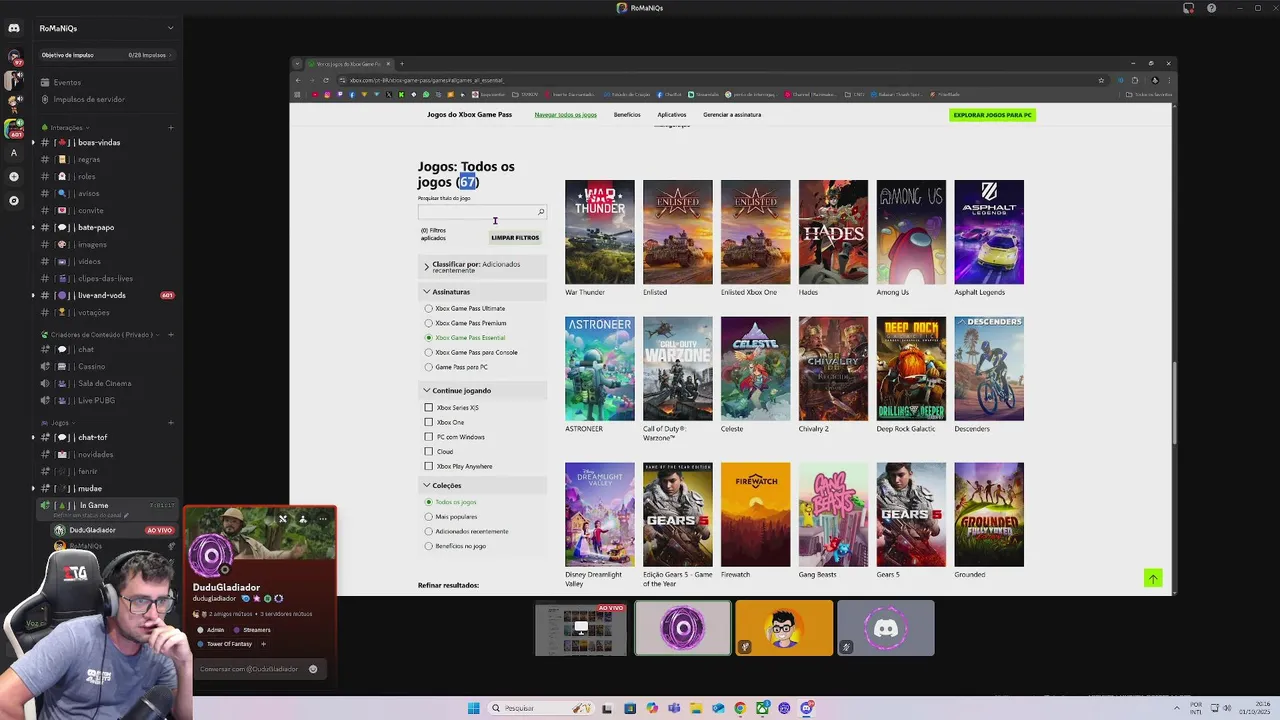This screenshot has height=720, width=1280.
Task: Select Xbox Game Pass Ultimate radio button
Action: 429,308
